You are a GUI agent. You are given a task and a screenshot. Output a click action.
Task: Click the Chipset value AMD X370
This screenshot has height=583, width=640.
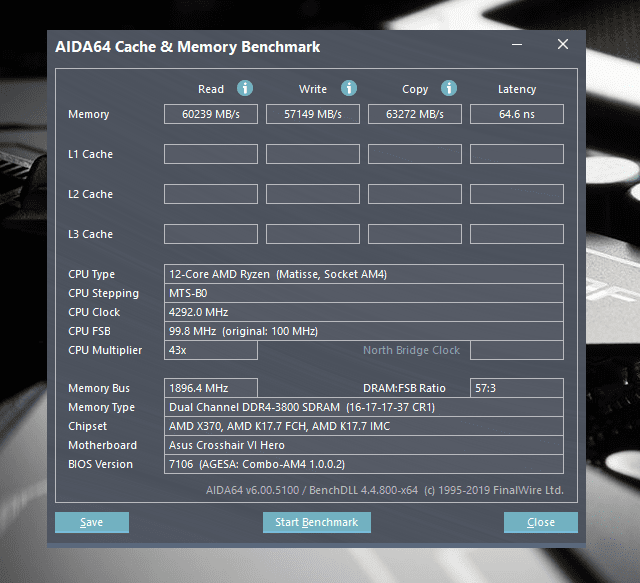364,426
